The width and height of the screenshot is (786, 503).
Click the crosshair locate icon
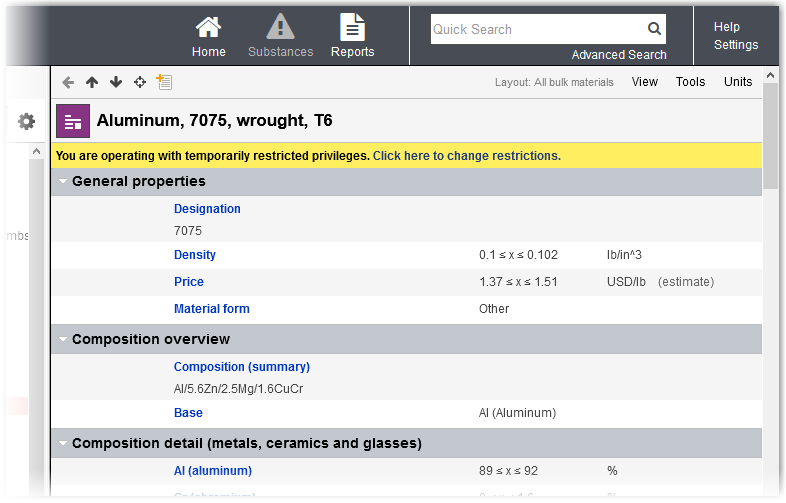[140, 82]
